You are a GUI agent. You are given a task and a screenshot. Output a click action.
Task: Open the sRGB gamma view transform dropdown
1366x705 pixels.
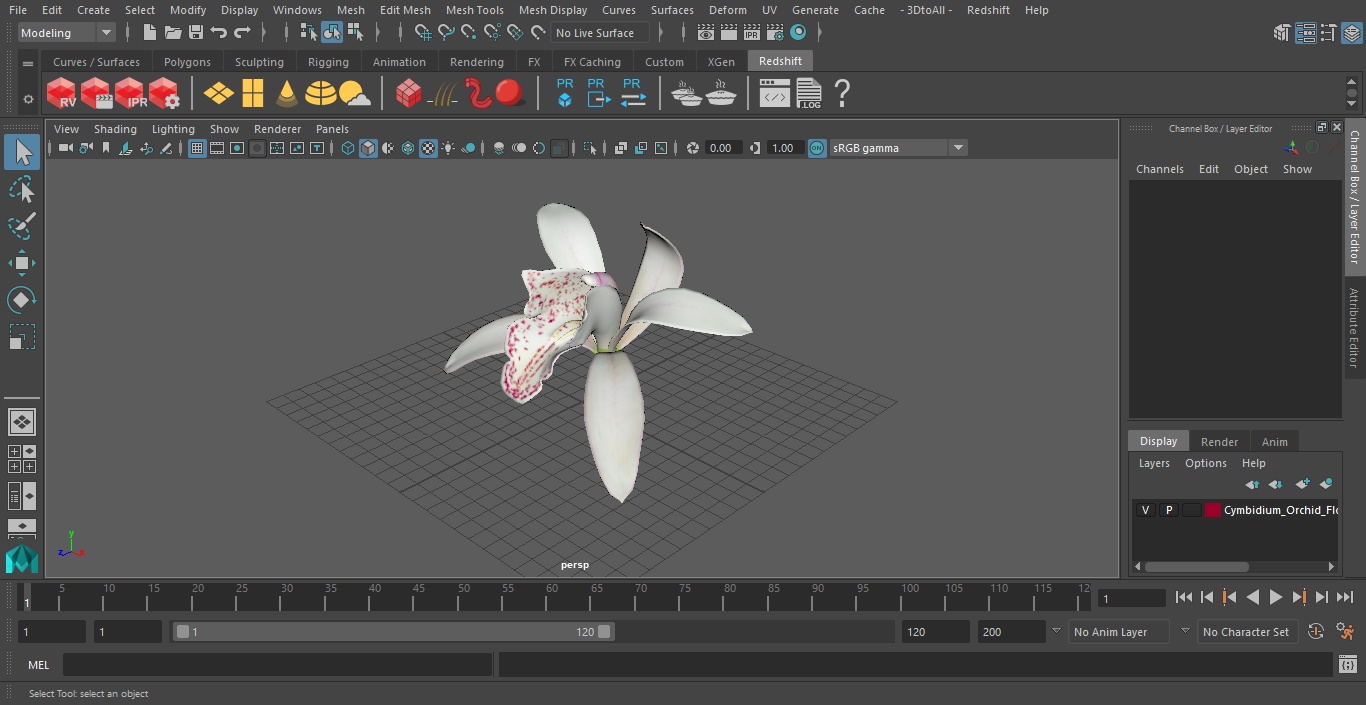898,148
